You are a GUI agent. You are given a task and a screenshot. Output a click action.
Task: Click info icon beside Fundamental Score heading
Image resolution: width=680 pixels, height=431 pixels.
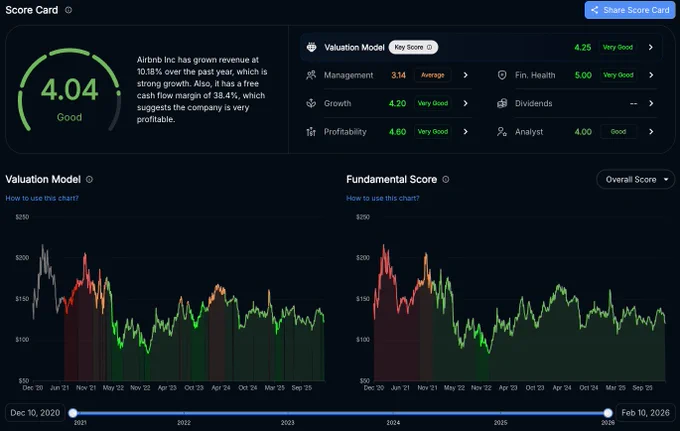(445, 179)
